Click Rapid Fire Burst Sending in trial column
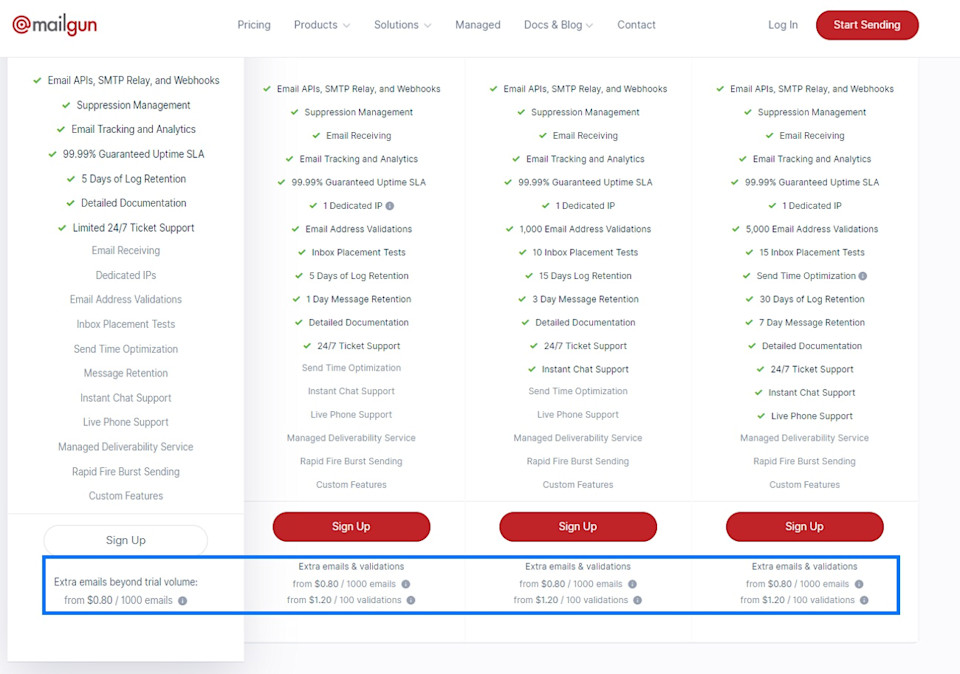This screenshot has height=674, width=960. coord(126,472)
